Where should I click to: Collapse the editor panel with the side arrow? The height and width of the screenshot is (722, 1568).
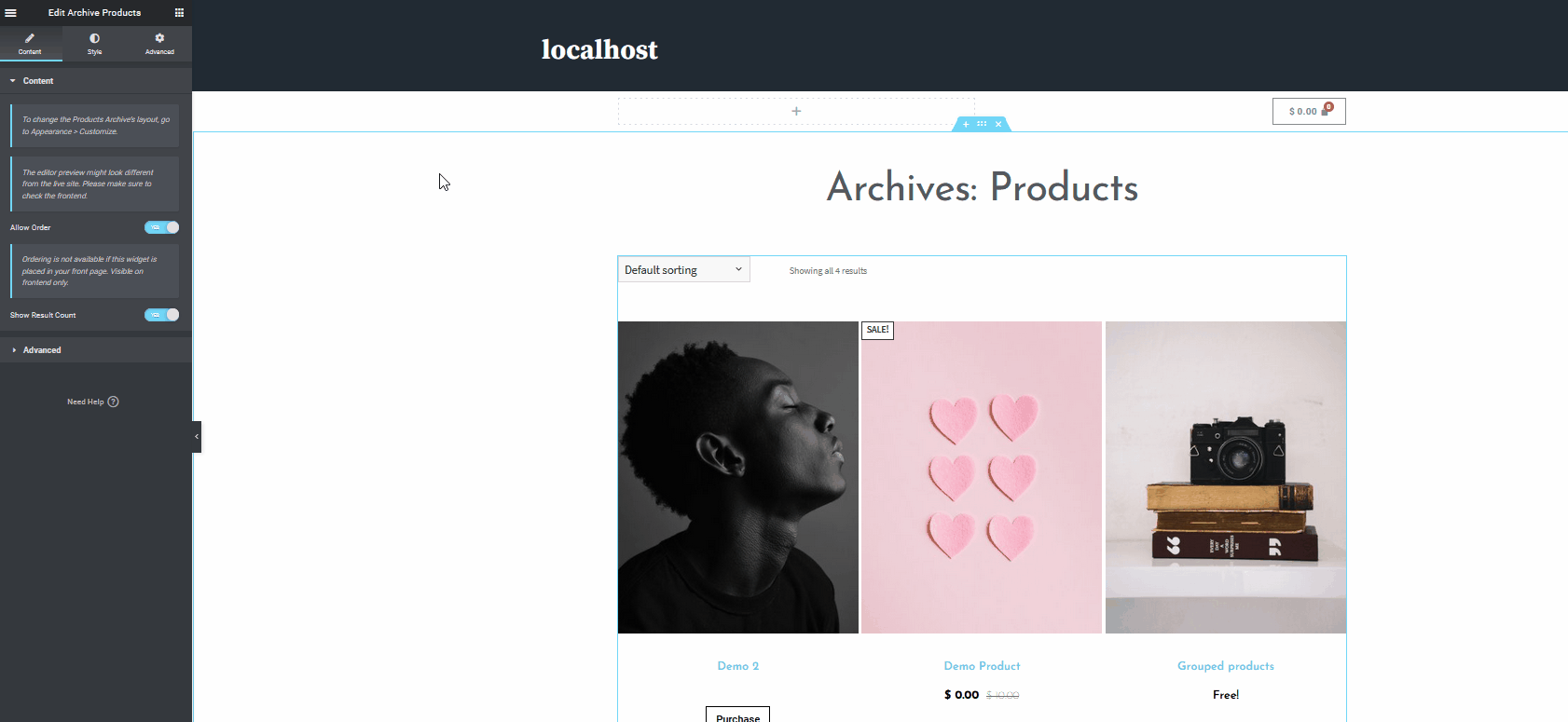pos(197,437)
